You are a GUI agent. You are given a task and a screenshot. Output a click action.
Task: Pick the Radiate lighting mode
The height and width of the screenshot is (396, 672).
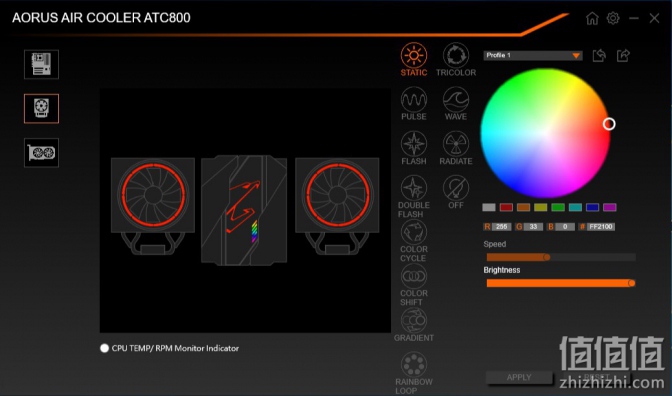tap(456, 148)
